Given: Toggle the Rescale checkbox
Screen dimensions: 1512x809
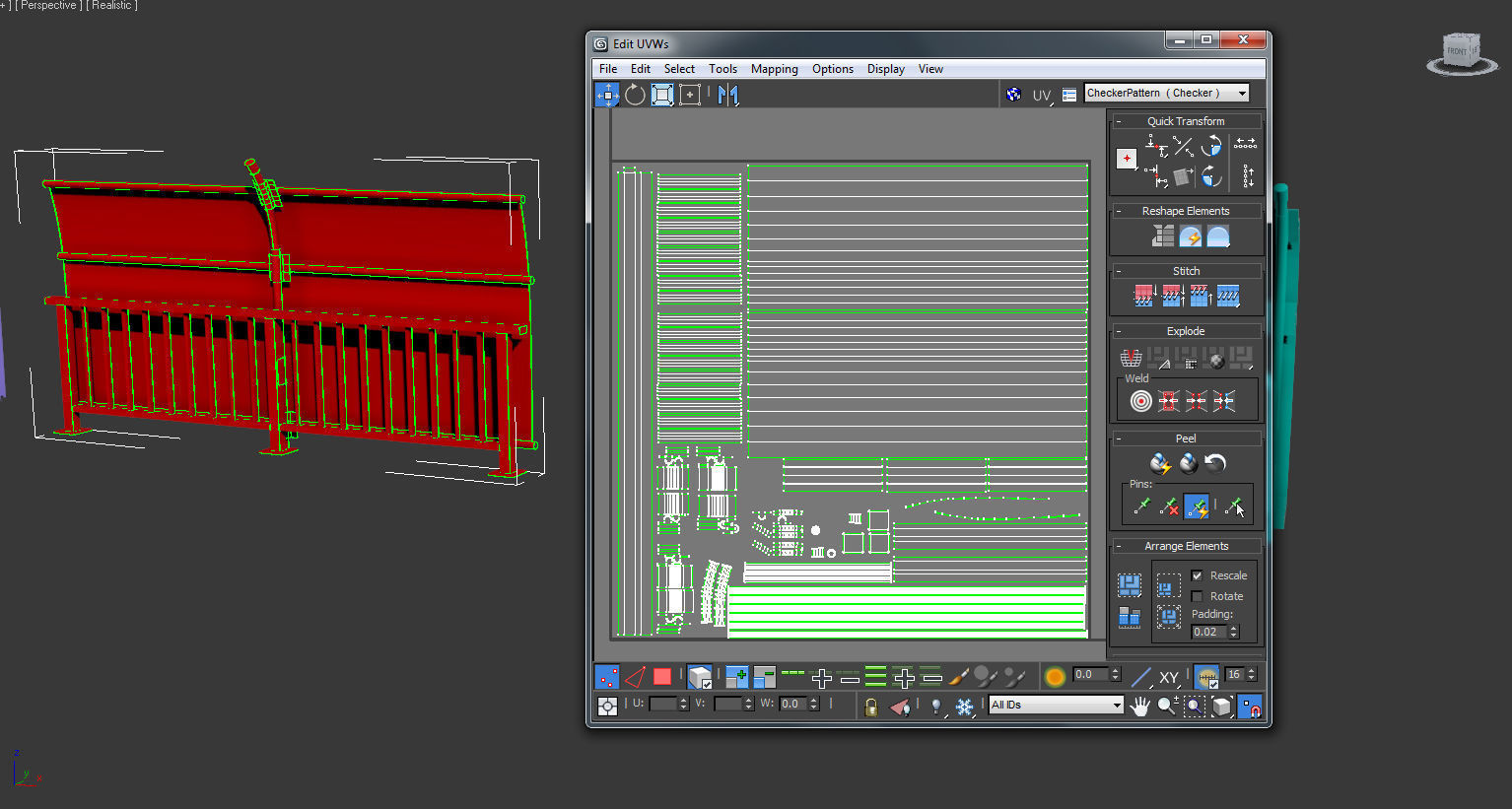Looking at the screenshot, I should tap(1197, 575).
